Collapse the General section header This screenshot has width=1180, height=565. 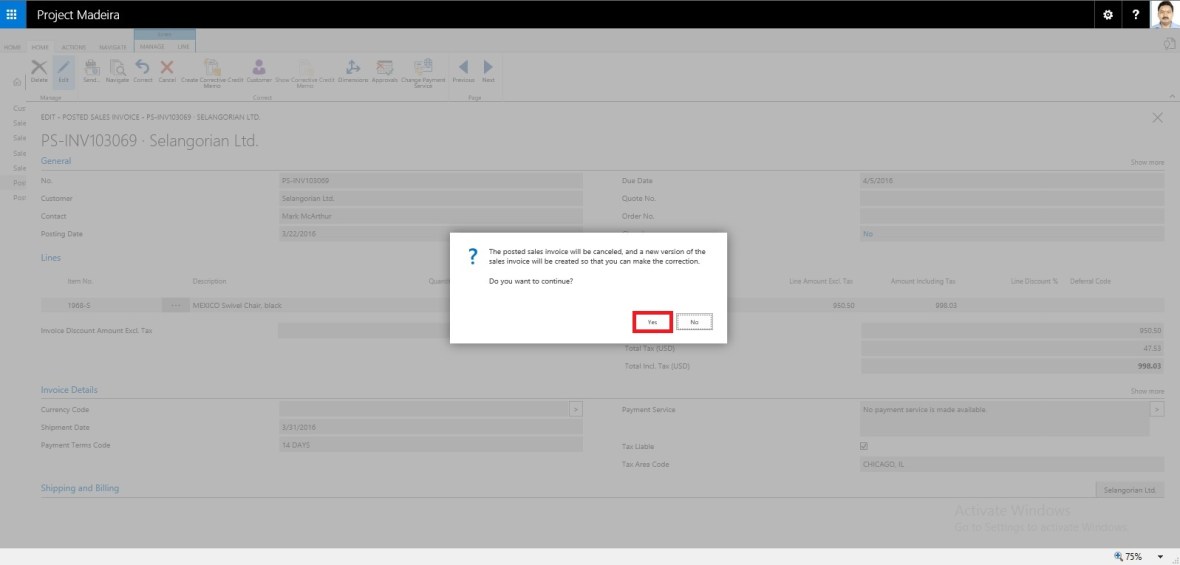[56, 161]
